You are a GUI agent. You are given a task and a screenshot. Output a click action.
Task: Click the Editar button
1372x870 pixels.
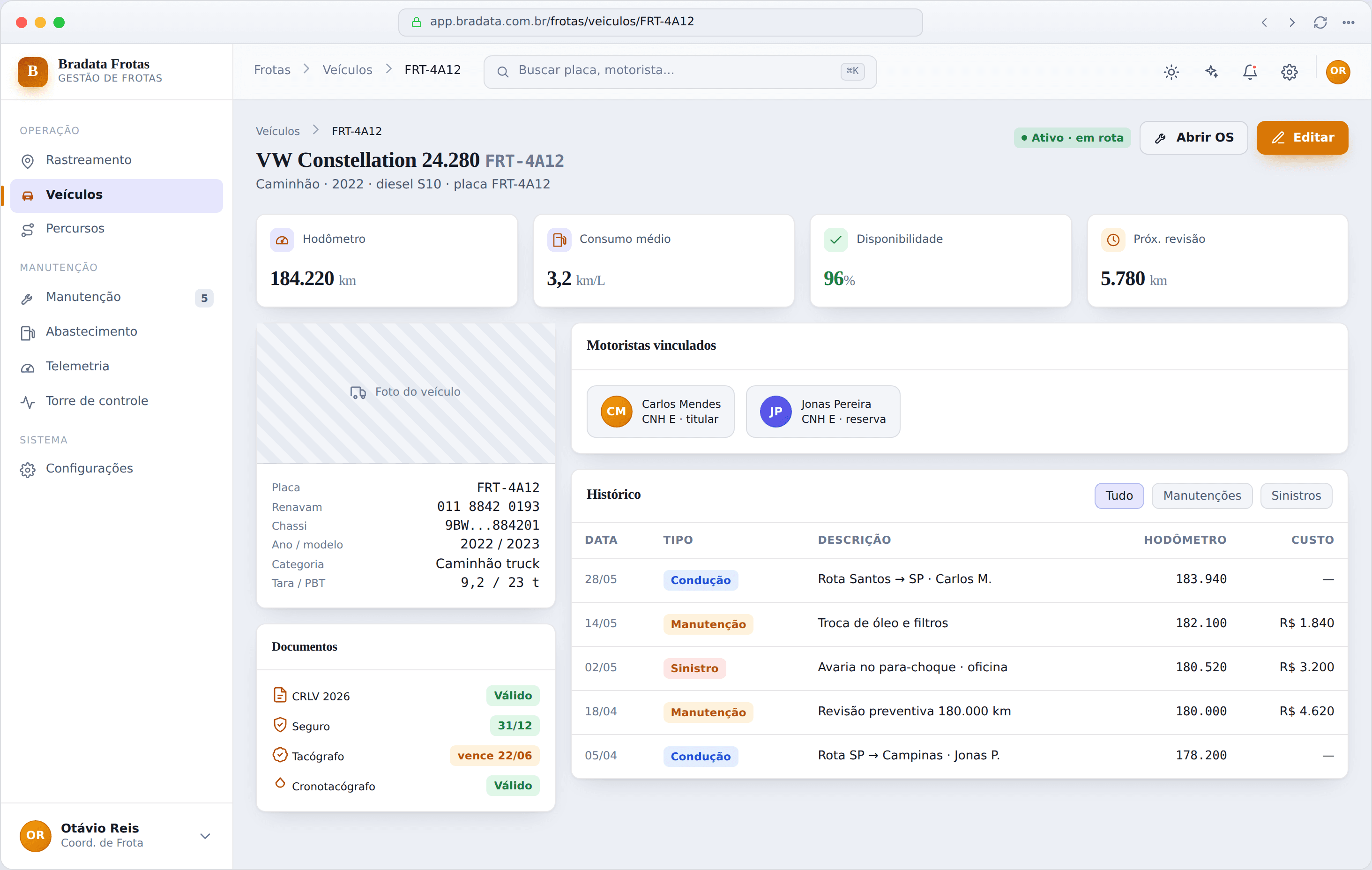(x=1302, y=137)
